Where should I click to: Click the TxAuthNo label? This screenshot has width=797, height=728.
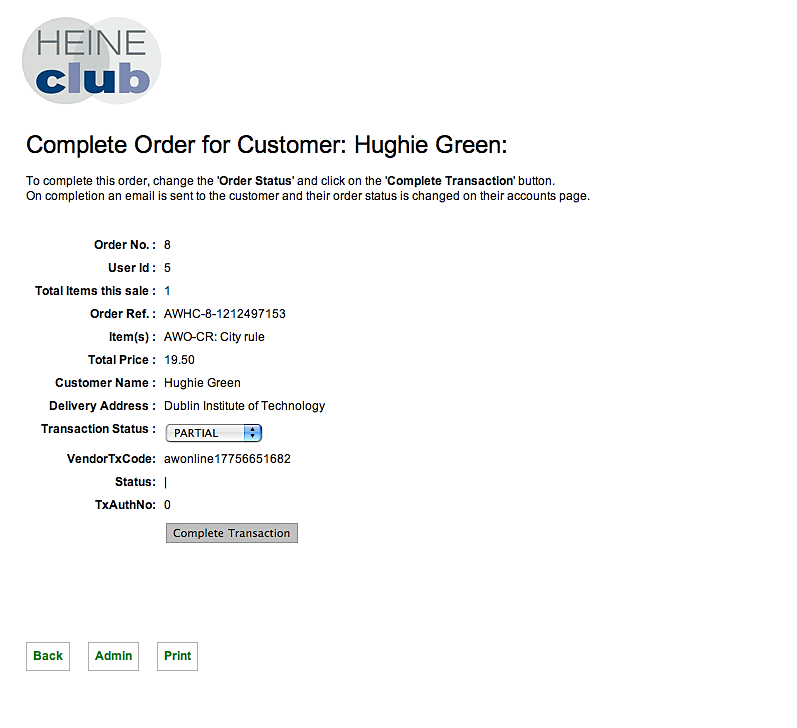[125, 505]
